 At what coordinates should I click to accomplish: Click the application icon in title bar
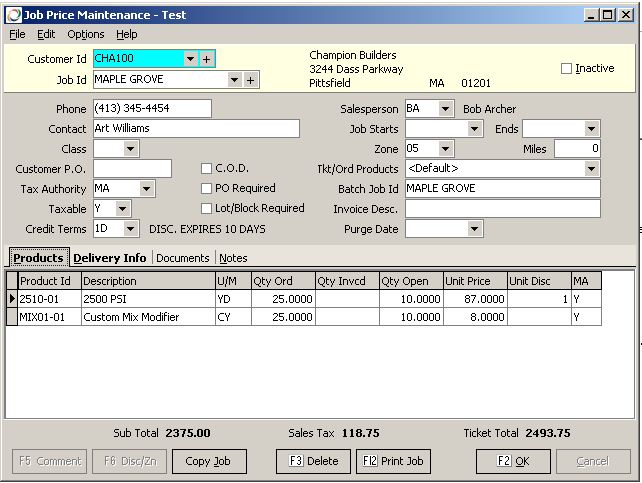tap(12, 15)
